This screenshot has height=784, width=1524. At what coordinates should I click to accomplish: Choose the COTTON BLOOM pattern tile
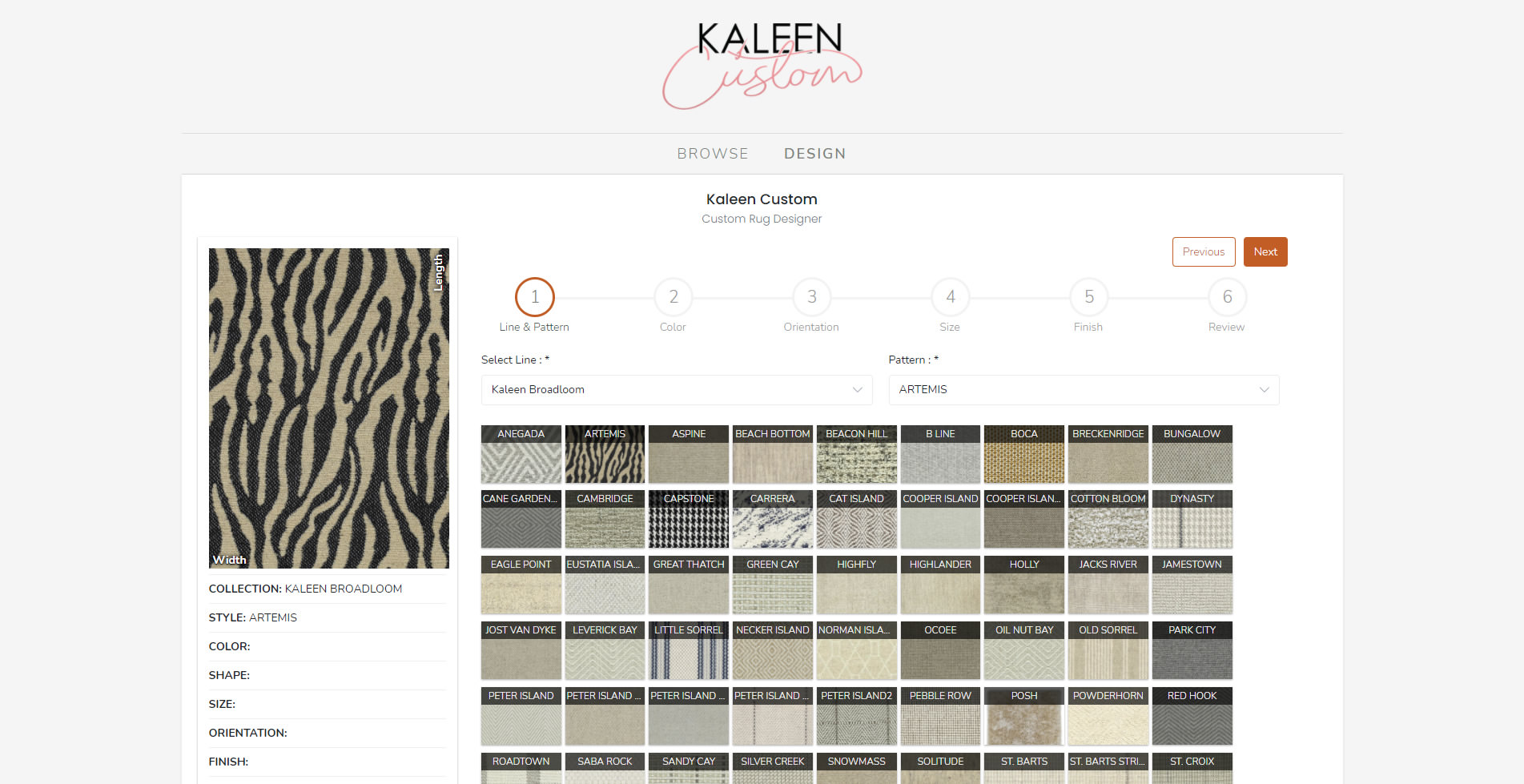click(1108, 519)
